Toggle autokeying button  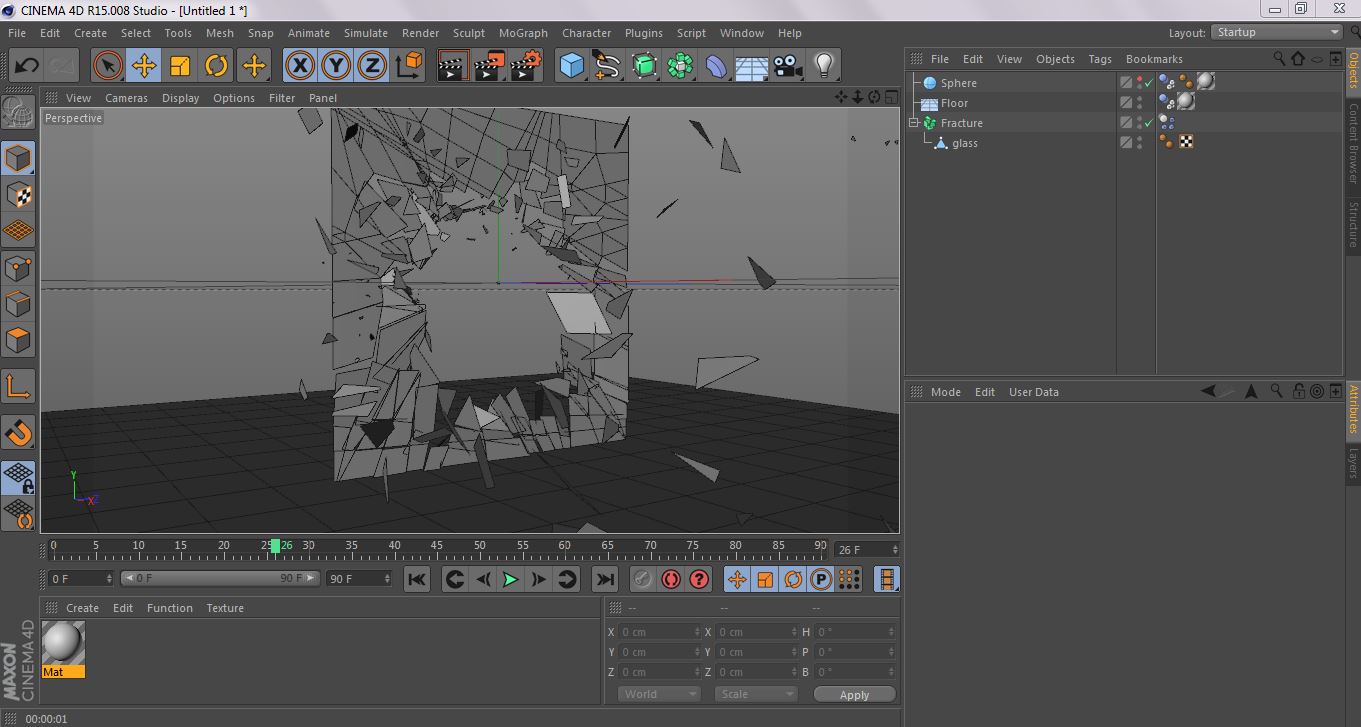point(671,579)
